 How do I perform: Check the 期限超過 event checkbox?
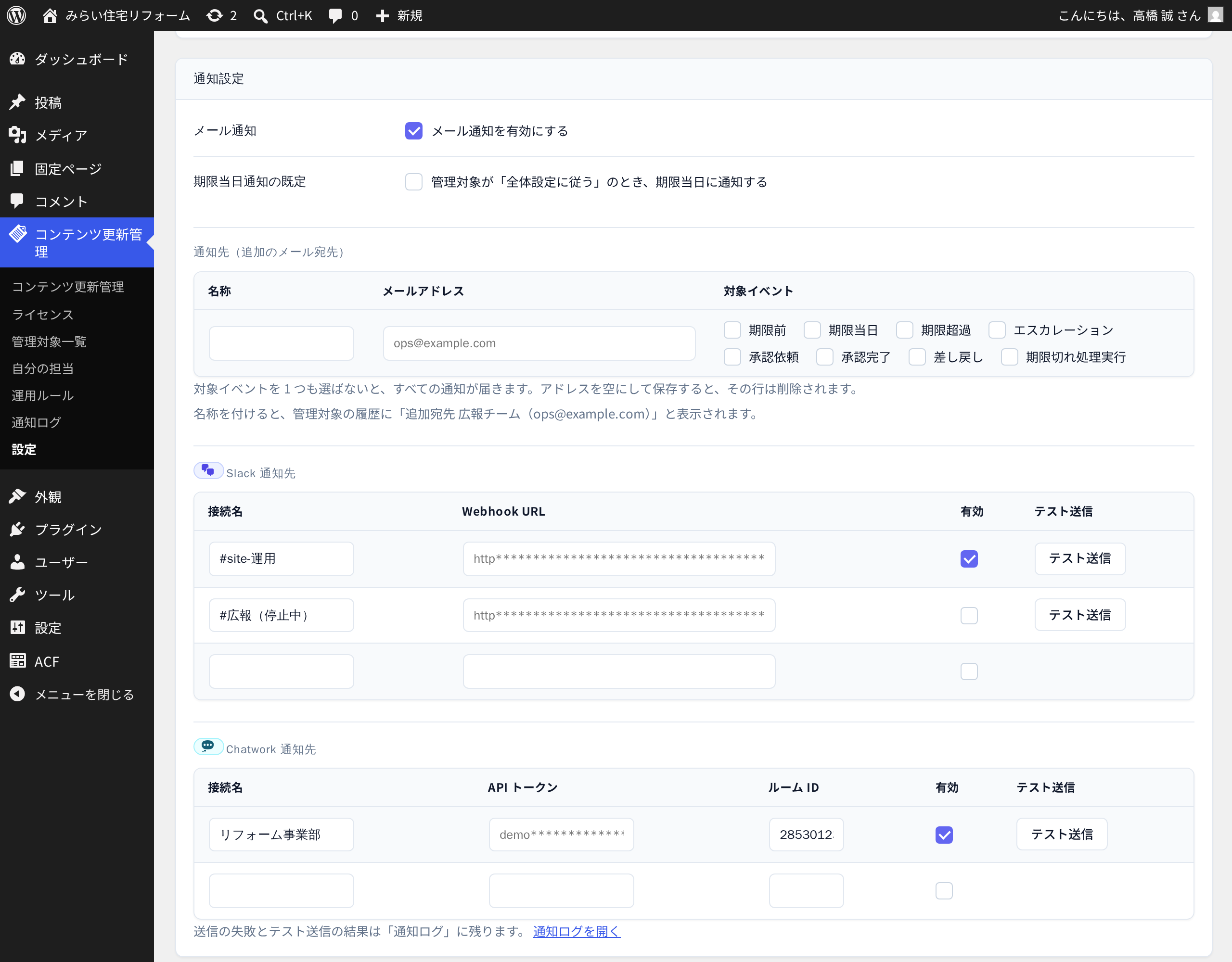(905, 330)
